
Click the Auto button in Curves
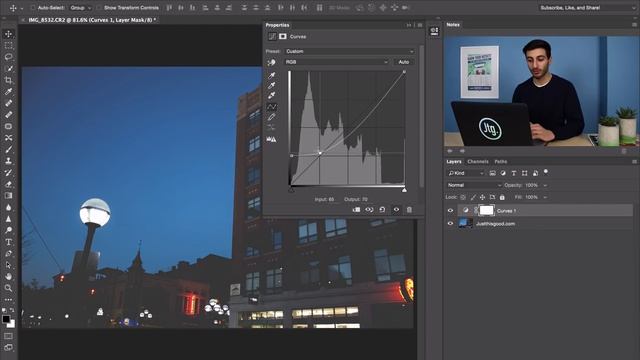point(404,62)
